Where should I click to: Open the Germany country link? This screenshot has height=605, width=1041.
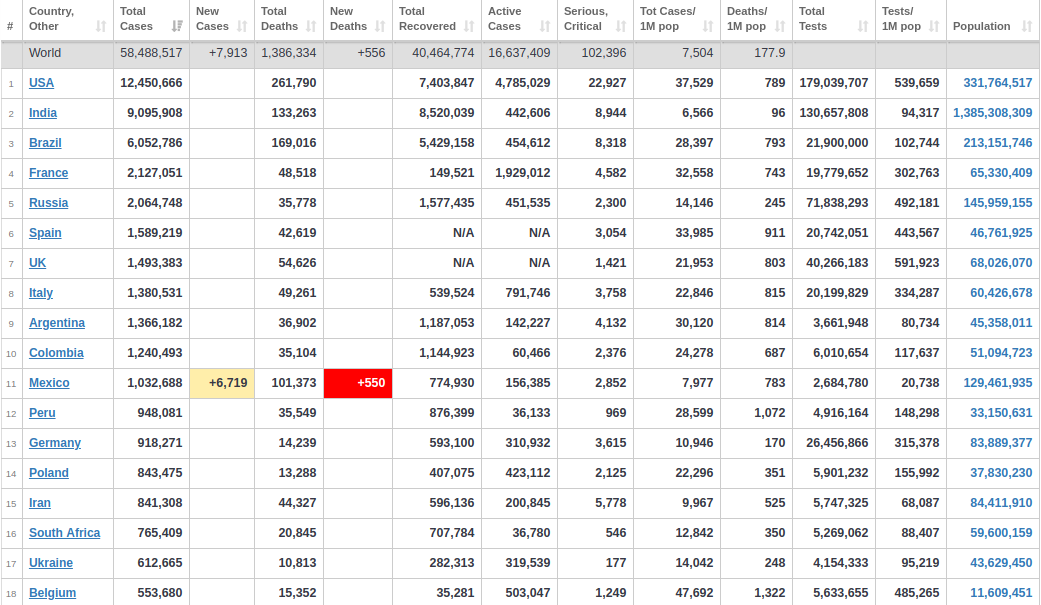pos(55,443)
